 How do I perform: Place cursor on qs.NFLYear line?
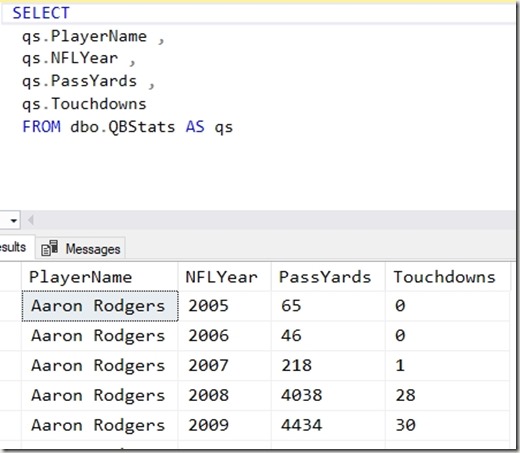(79, 59)
